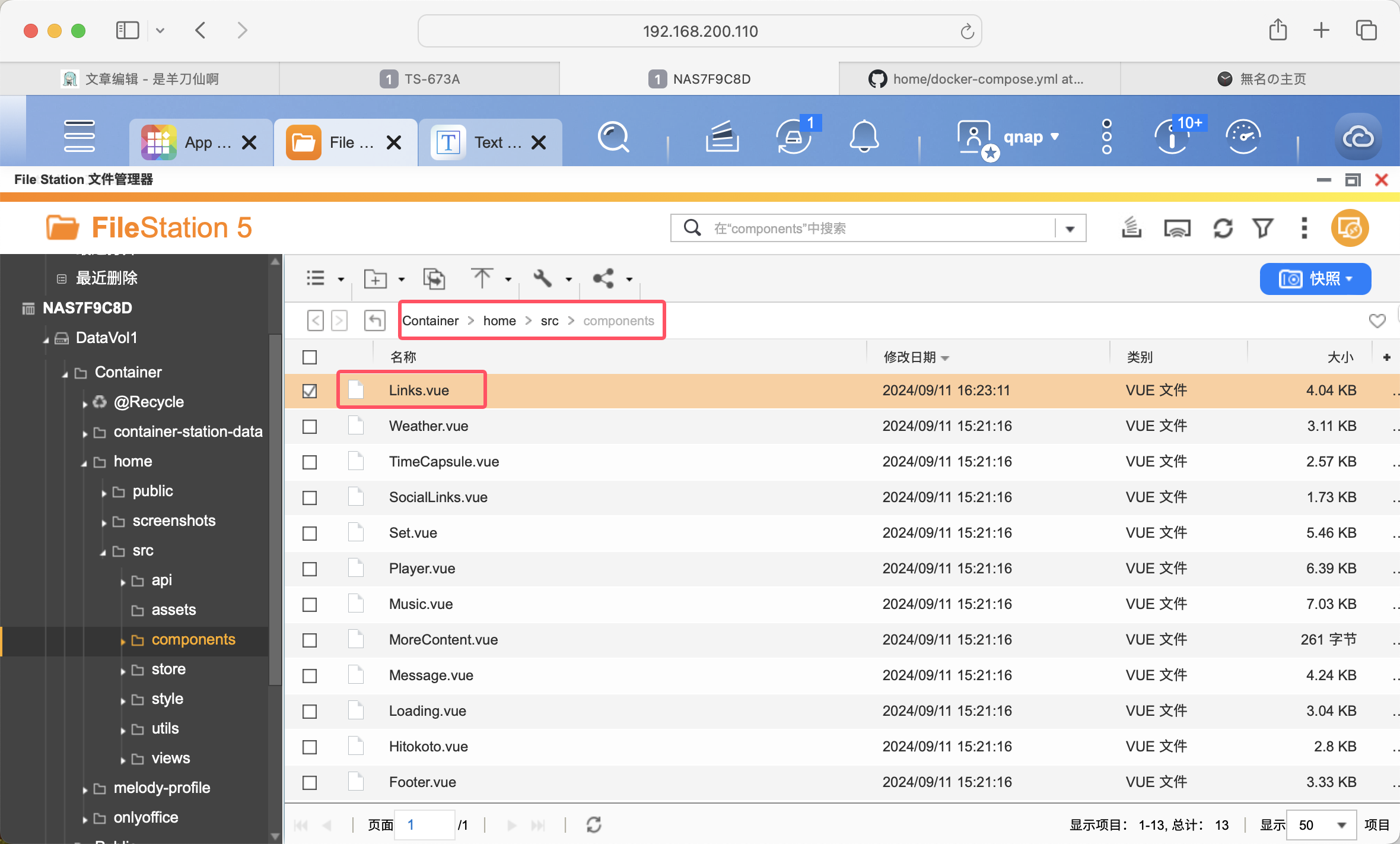Click the share icon

(x=603, y=278)
